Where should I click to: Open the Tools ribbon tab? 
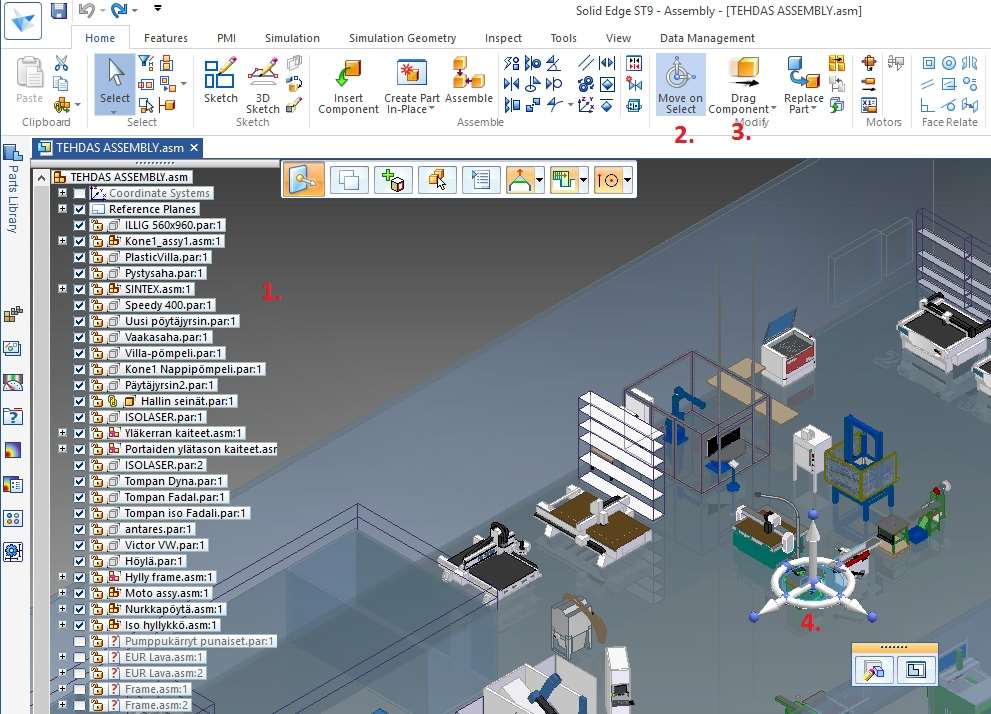point(563,38)
